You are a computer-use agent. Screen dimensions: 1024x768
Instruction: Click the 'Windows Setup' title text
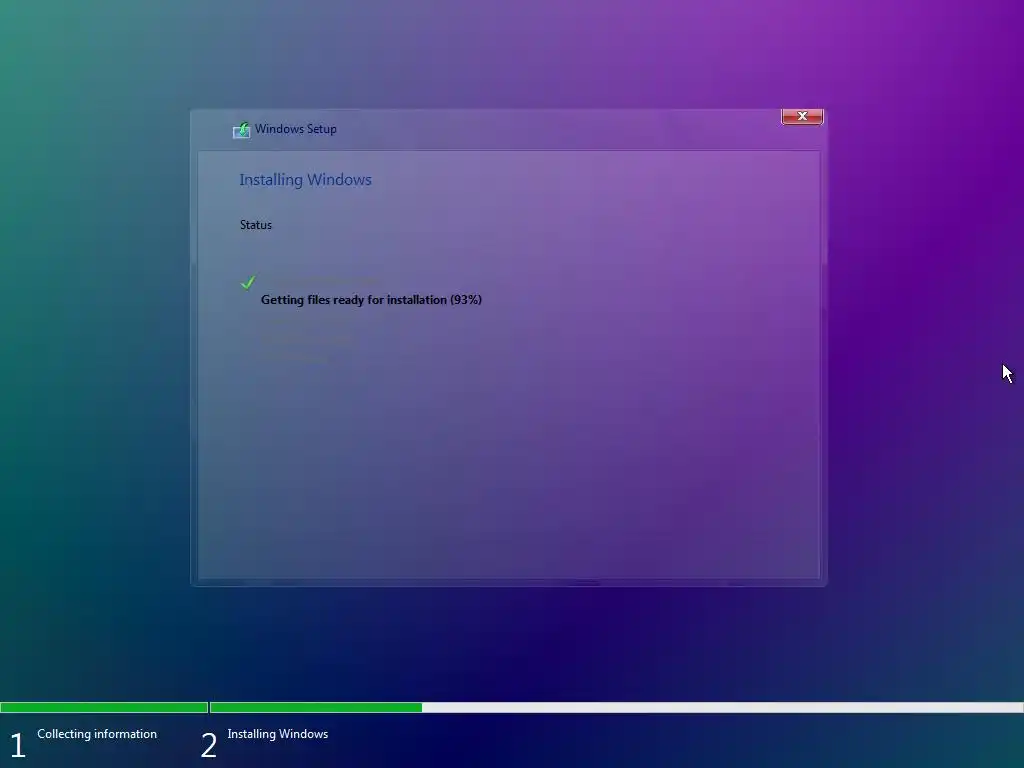[295, 129]
